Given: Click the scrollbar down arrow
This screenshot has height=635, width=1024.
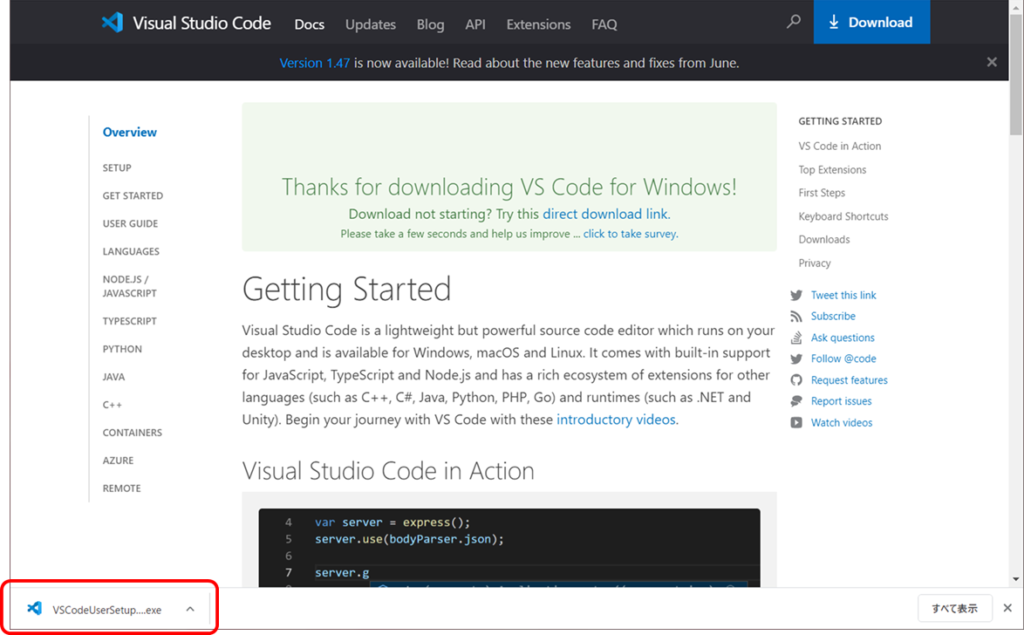Looking at the screenshot, I should click(x=1016, y=579).
